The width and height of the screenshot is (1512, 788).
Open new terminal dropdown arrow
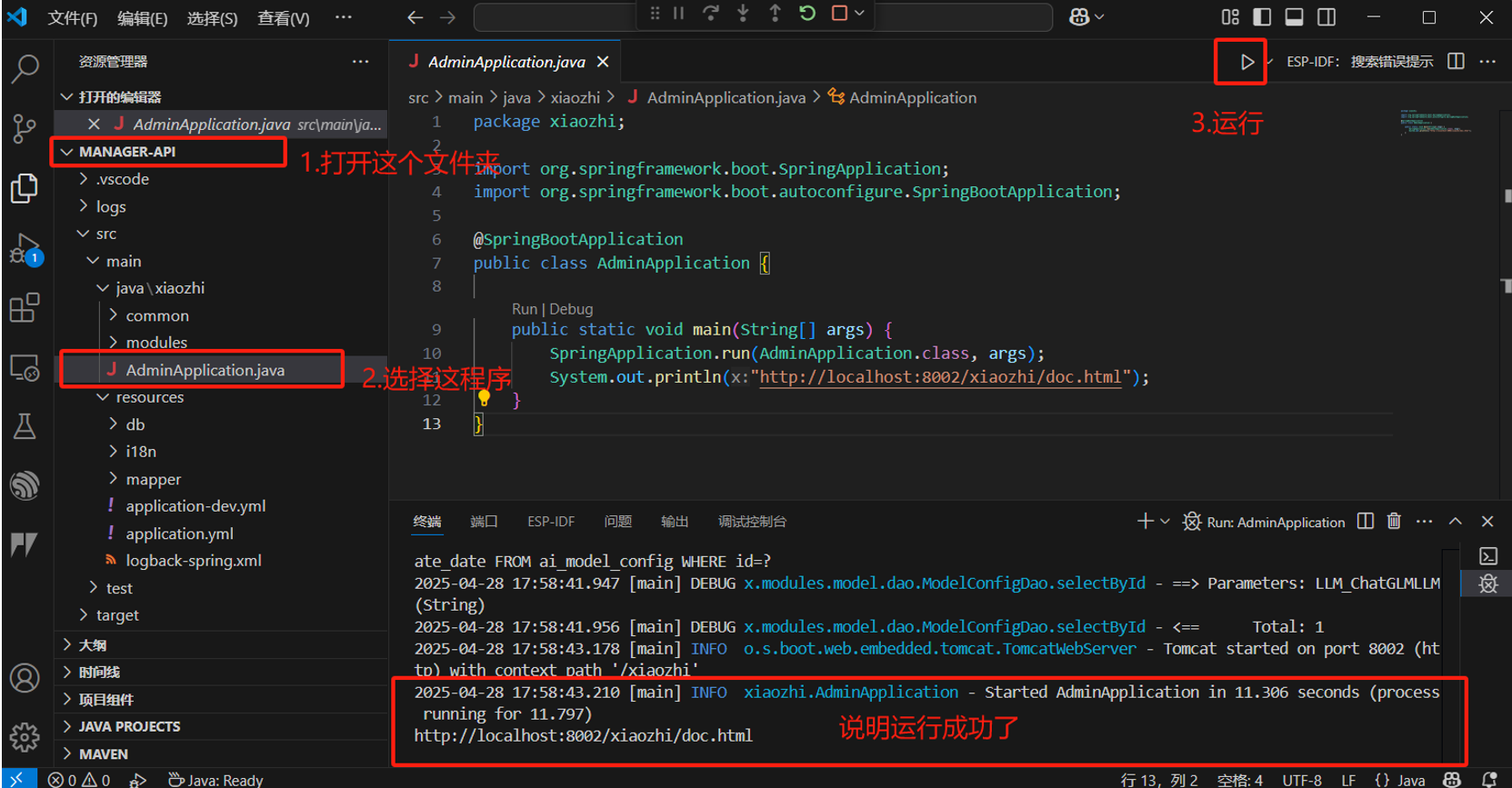[x=1165, y=521]
